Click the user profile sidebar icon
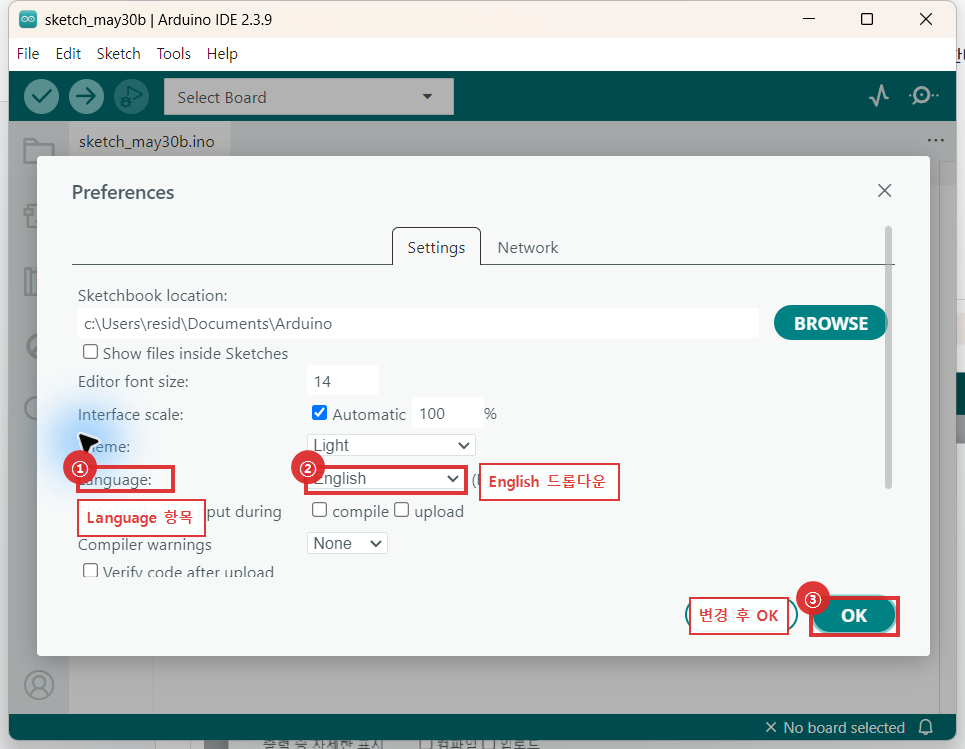Viewport: 965px width, 749px height. click(x=39, y=685)
